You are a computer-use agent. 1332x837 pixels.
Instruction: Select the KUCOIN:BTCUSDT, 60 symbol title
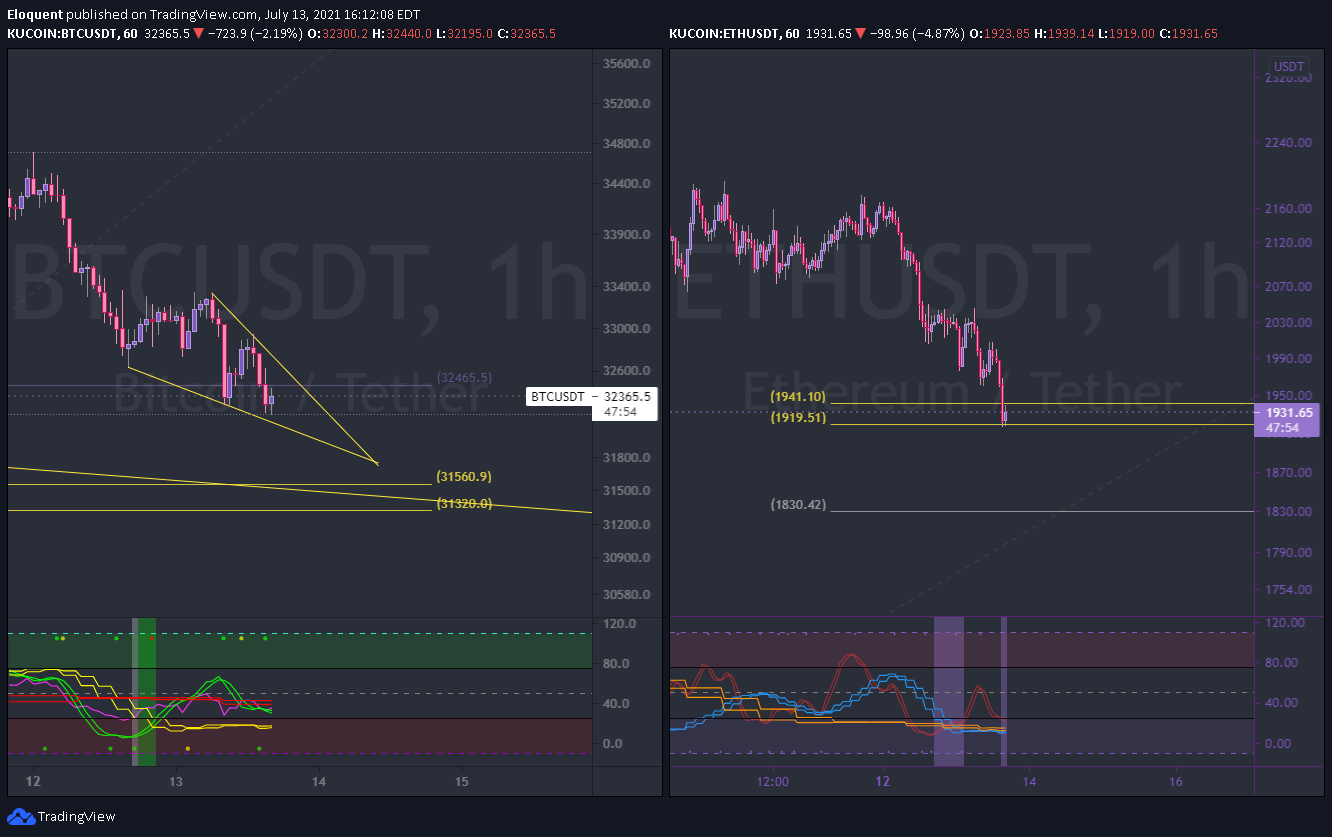[x=73, y=33]
